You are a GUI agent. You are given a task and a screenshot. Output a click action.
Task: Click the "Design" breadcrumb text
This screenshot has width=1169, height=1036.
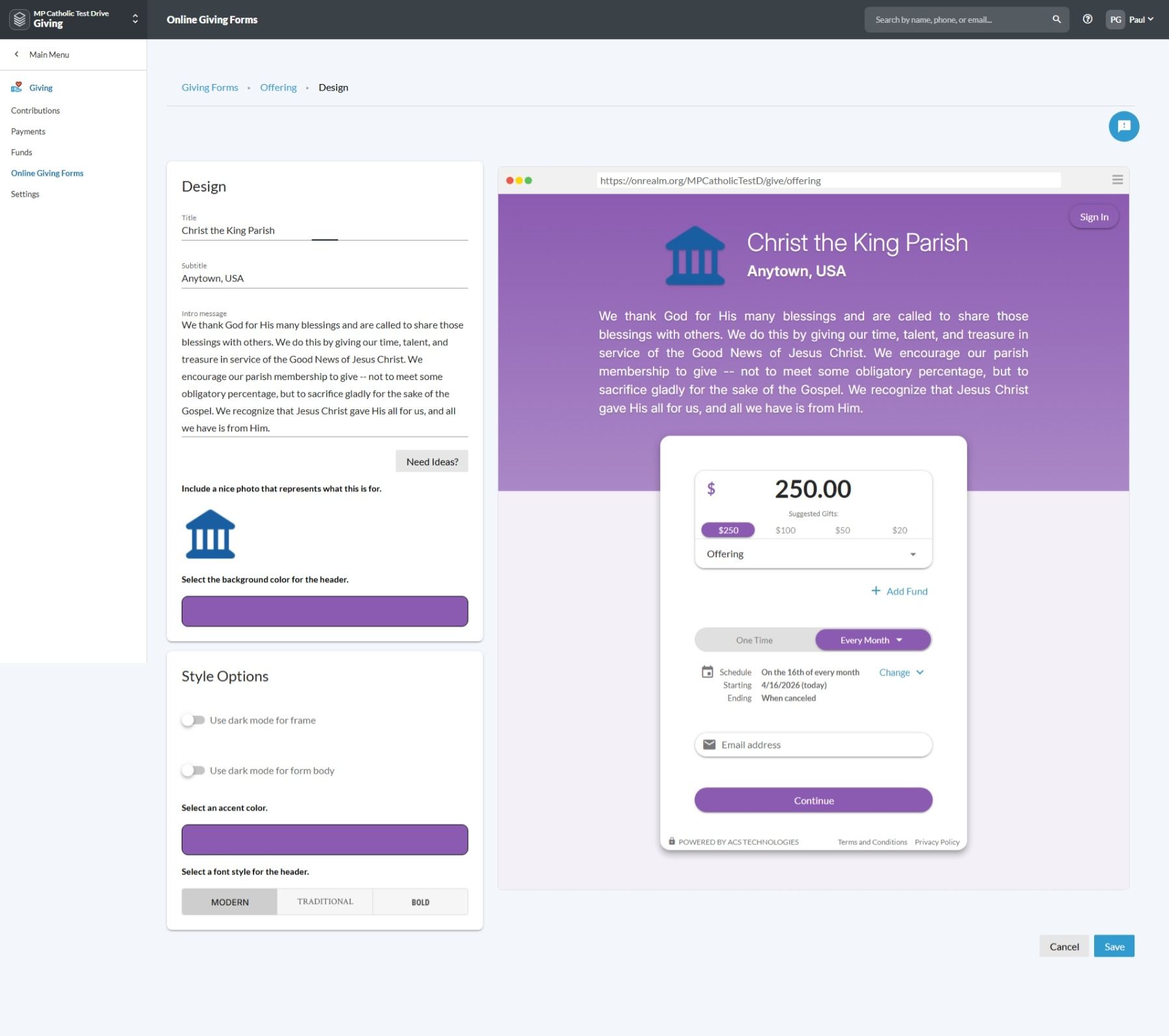(333, 87)
